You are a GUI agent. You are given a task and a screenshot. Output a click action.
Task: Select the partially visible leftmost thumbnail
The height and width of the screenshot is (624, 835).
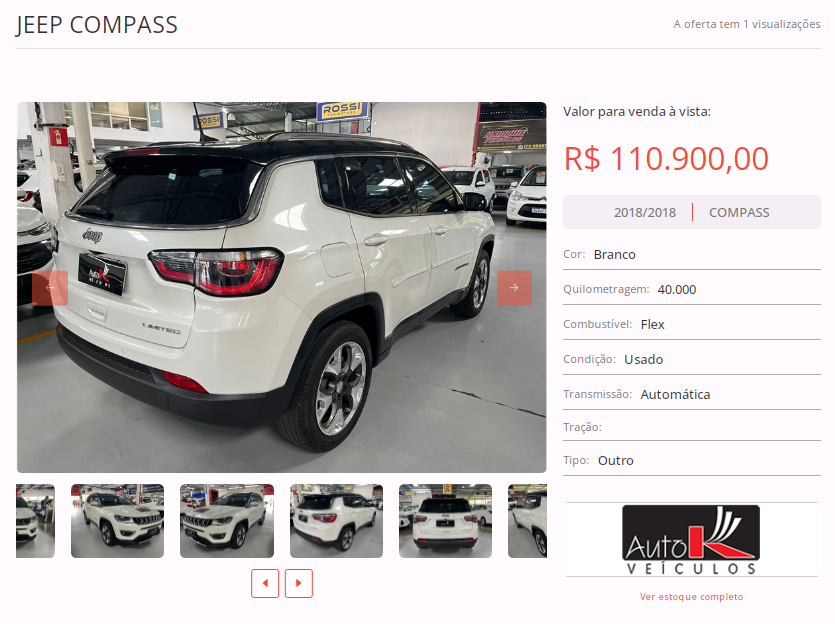[x=36, y=521]
